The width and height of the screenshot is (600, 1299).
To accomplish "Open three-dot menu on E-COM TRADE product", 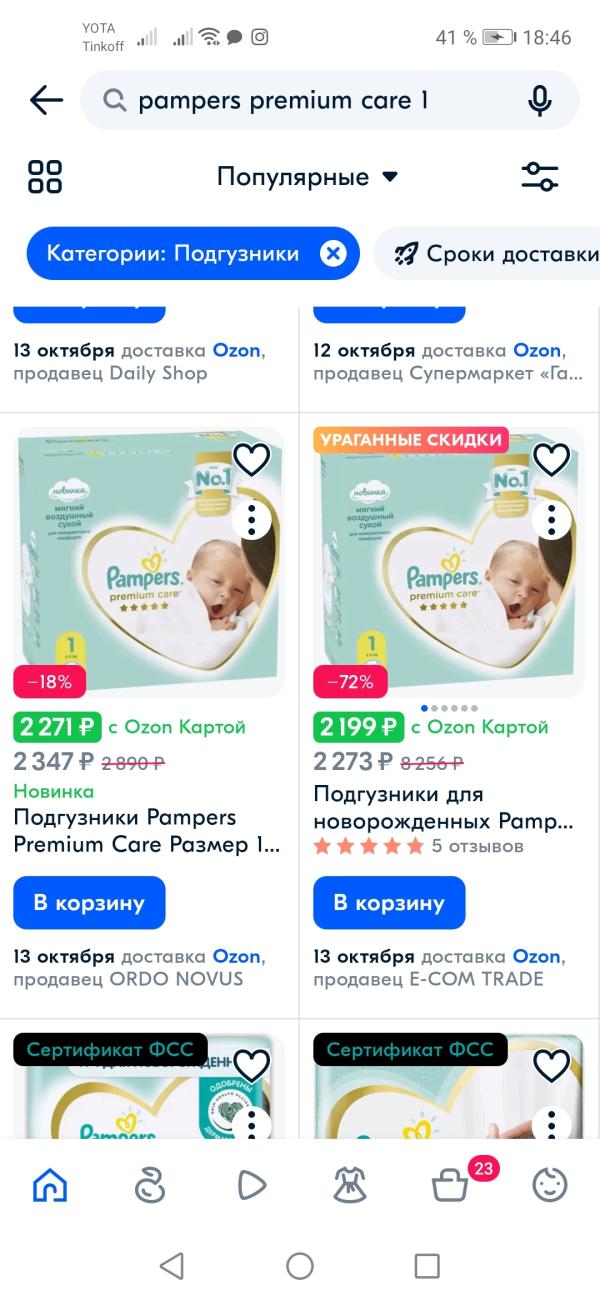I will [552, 519].
